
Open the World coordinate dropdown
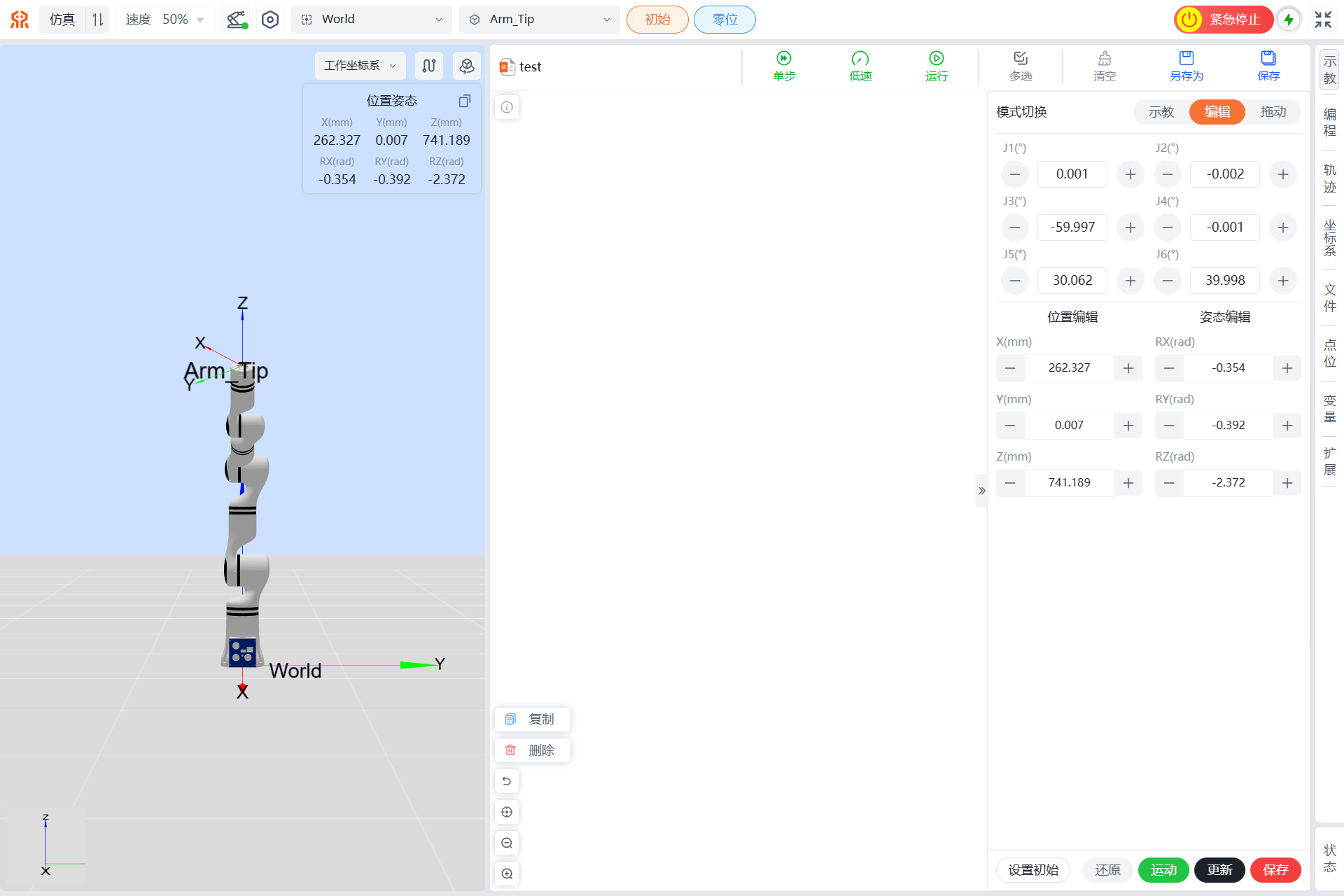pyautogui.click(x=371, y=20)
